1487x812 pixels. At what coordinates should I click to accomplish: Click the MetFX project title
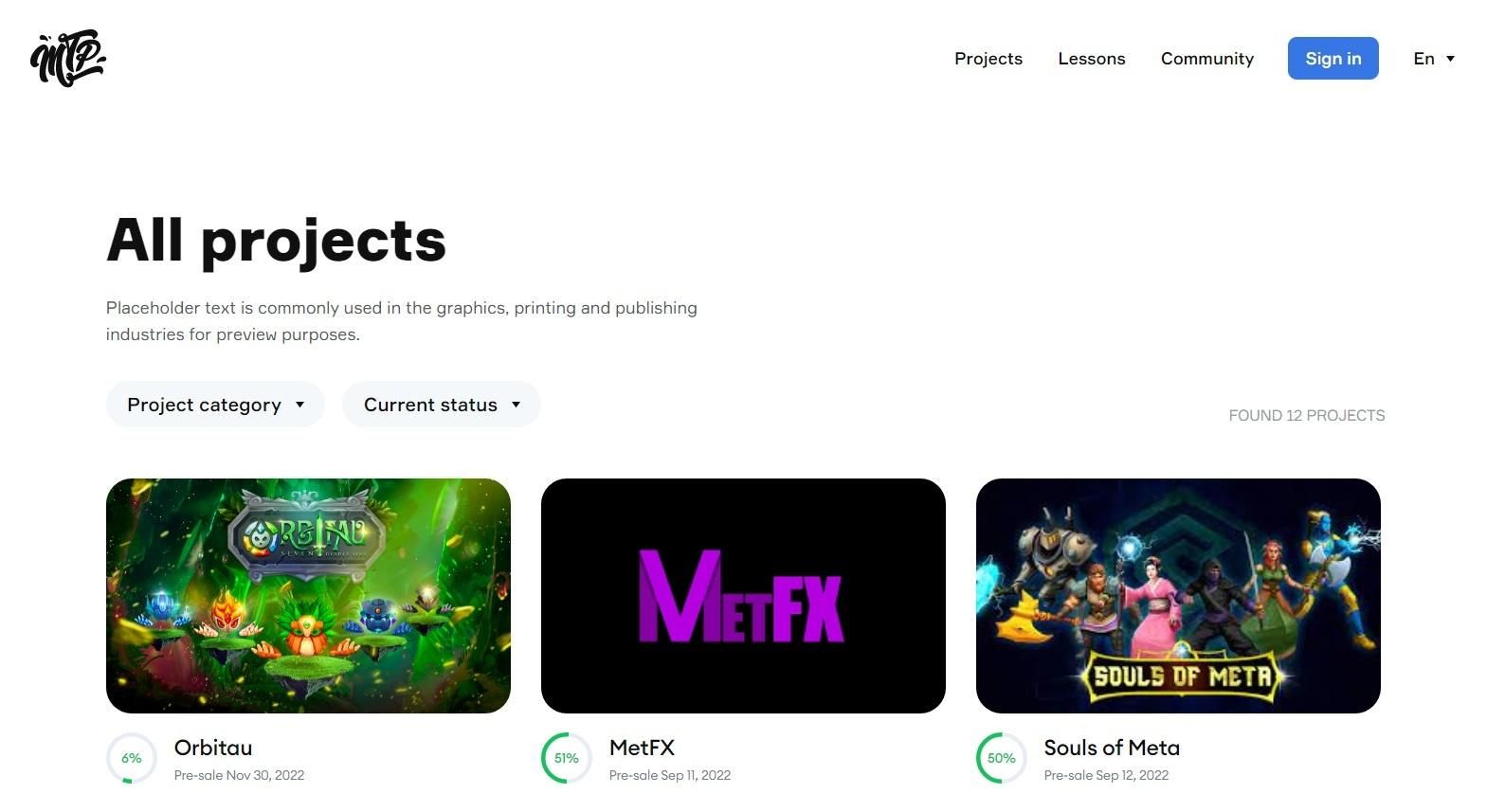(x=642, y=748)
